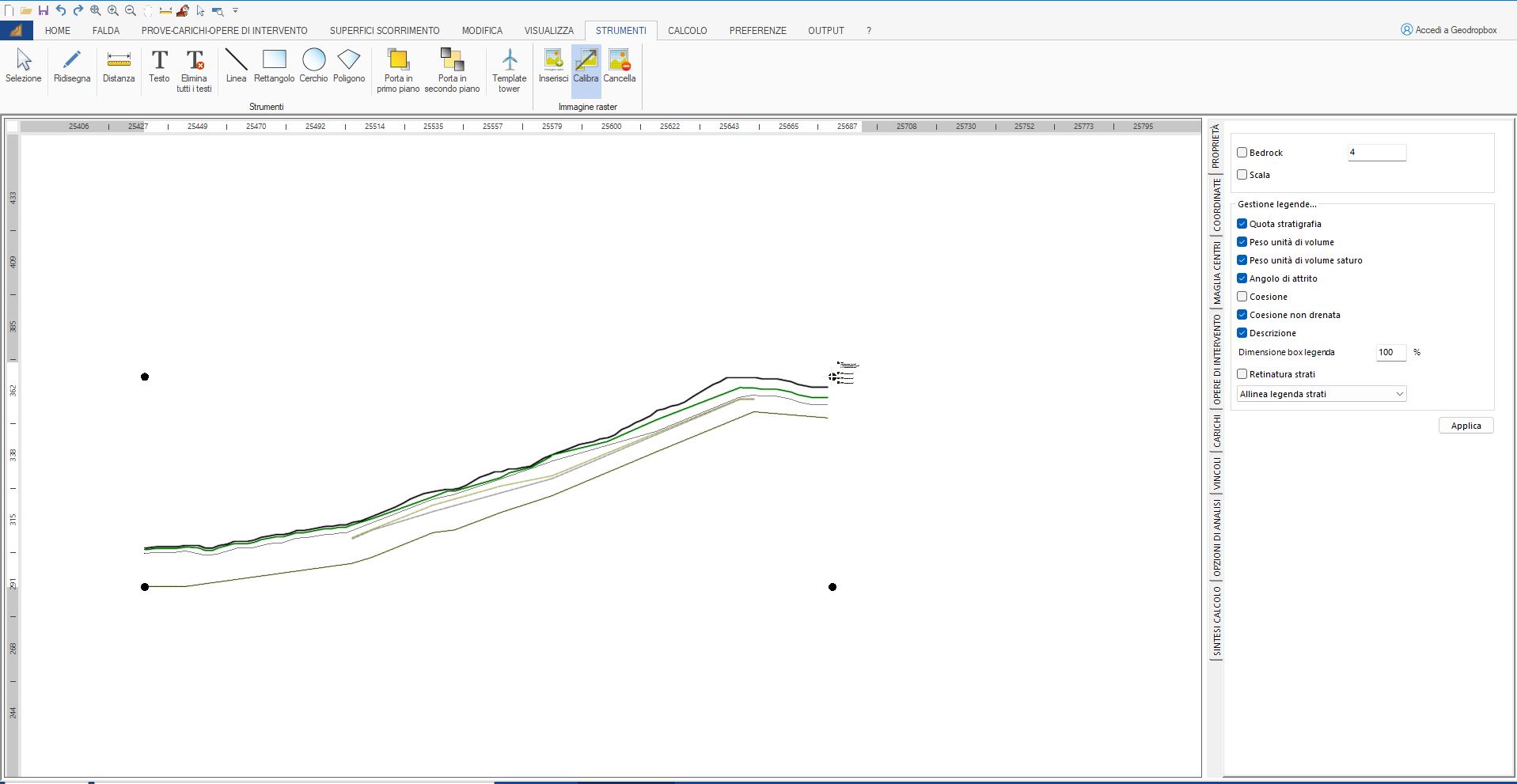1517x784 pixels.
Task: Click the Ridisegna redraw icon
Action: 72,66
